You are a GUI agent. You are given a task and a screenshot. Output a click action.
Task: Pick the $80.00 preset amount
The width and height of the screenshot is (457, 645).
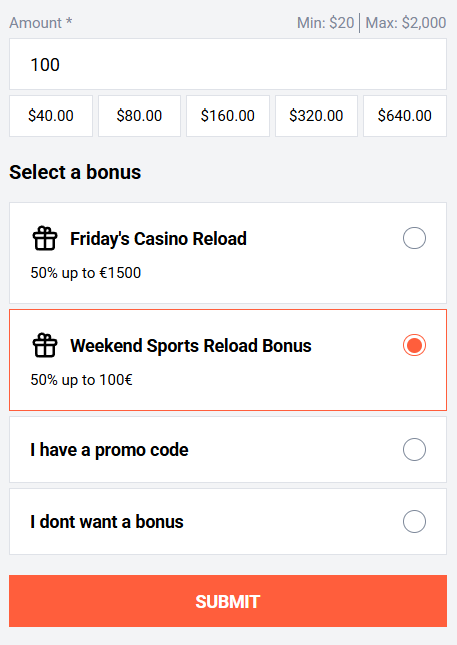(139, 116)
